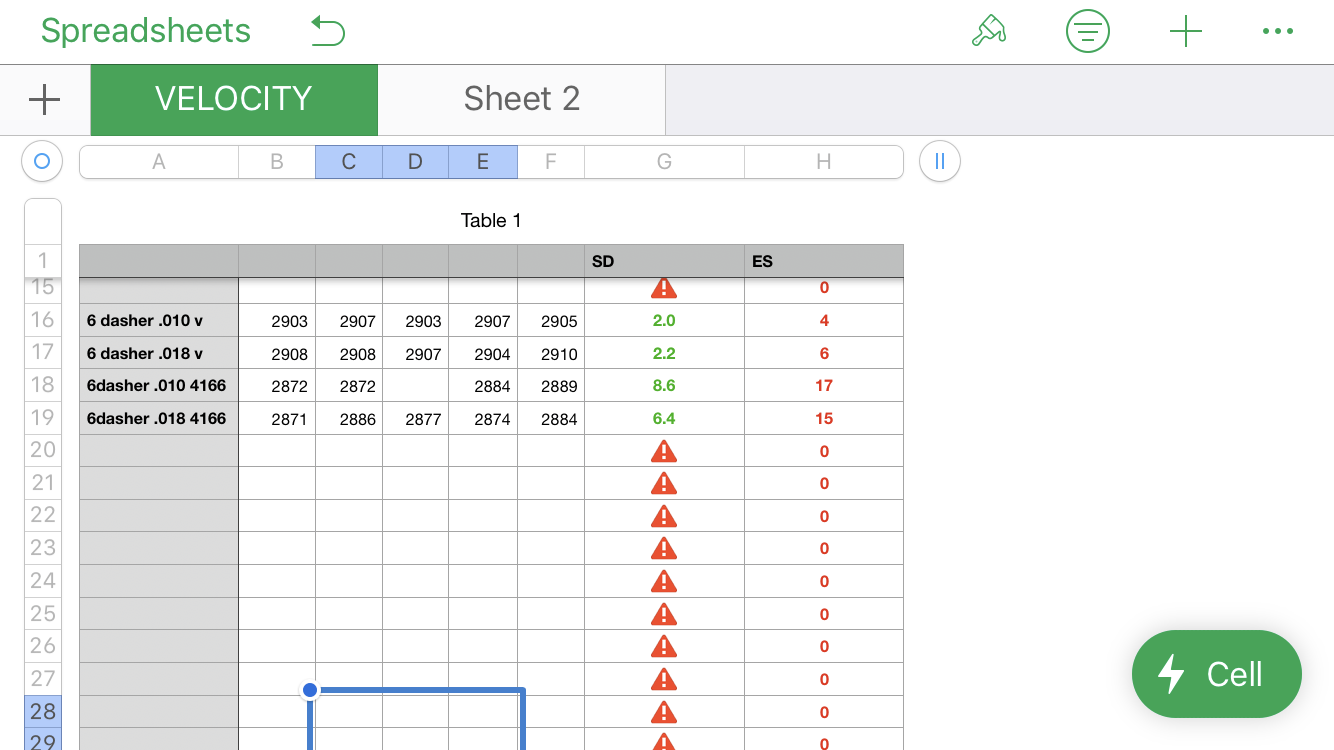Switch to the Sheet 2 tab

tap(521, 99)
